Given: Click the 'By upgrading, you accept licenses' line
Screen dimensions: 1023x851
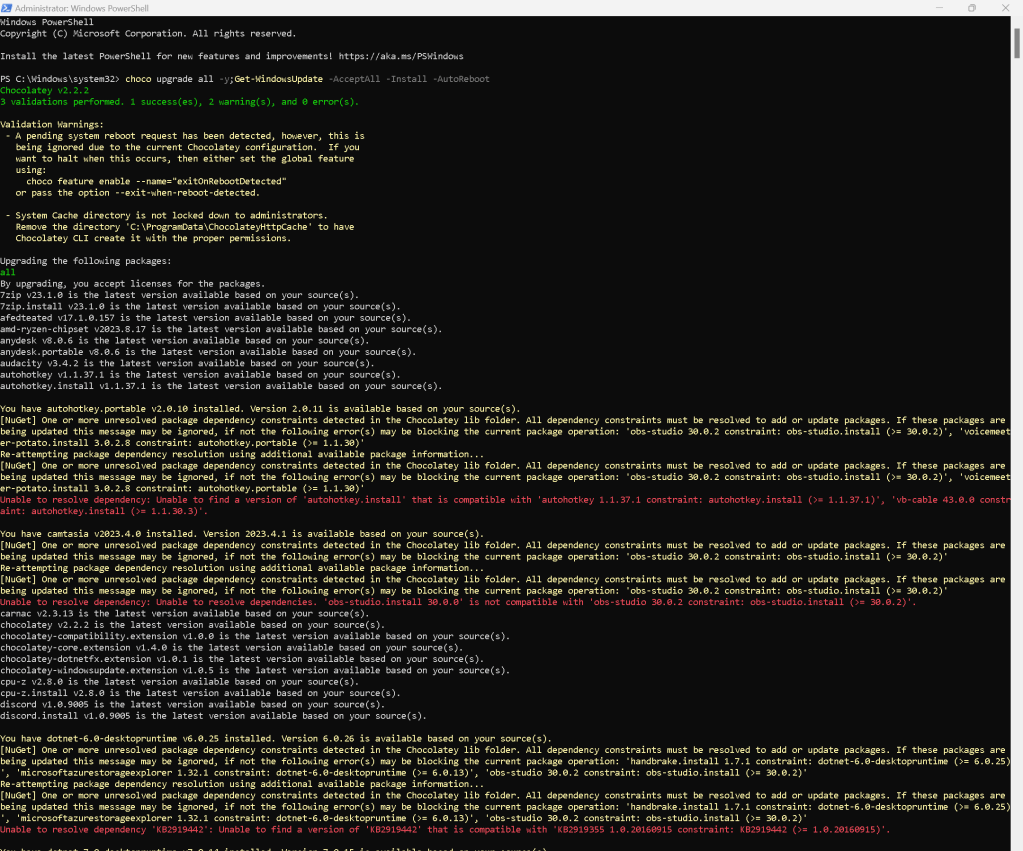Looking at the screenshot, I should point(132,284).
